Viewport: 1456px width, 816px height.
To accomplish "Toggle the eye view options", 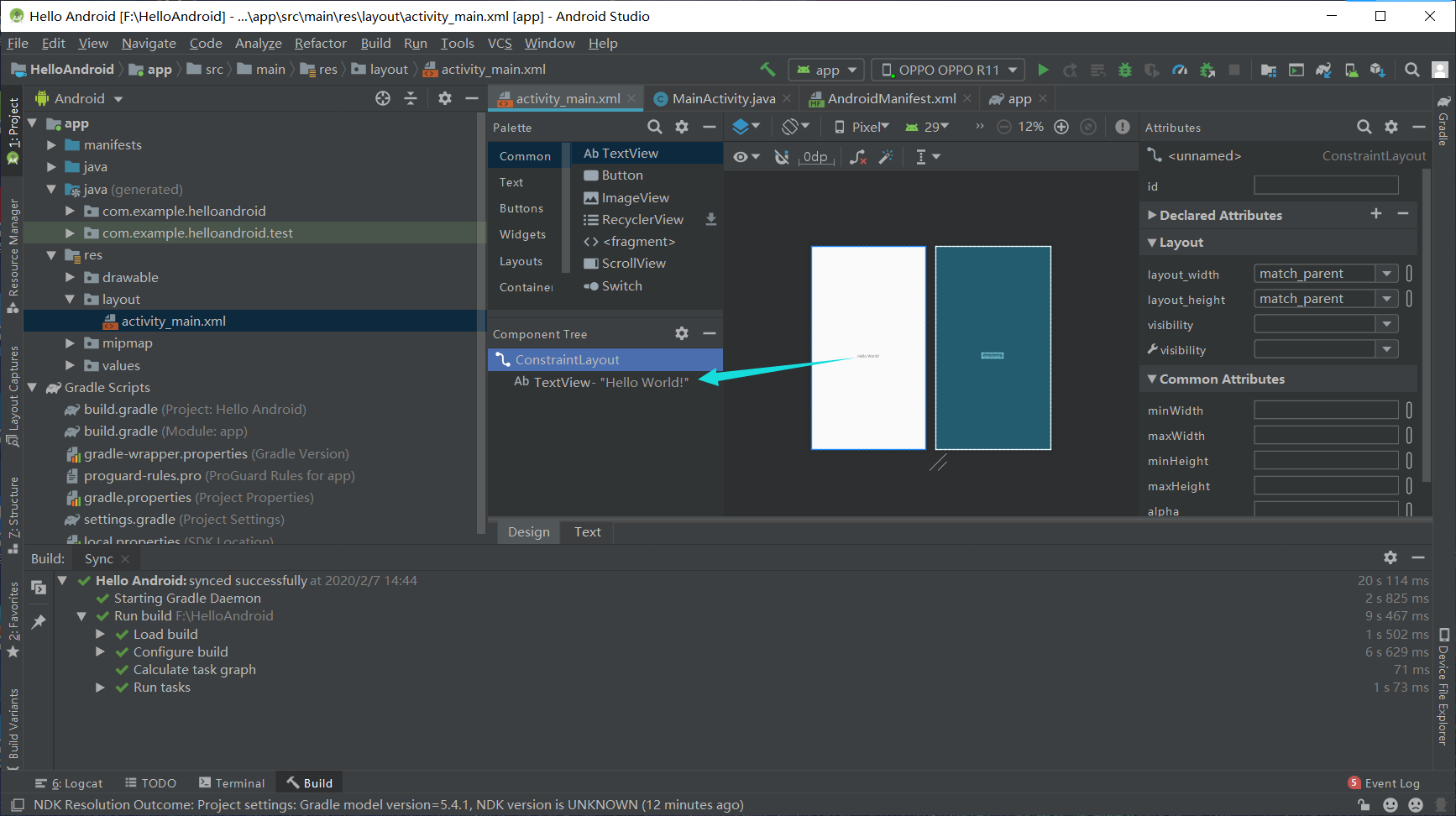I will [746, 157].
